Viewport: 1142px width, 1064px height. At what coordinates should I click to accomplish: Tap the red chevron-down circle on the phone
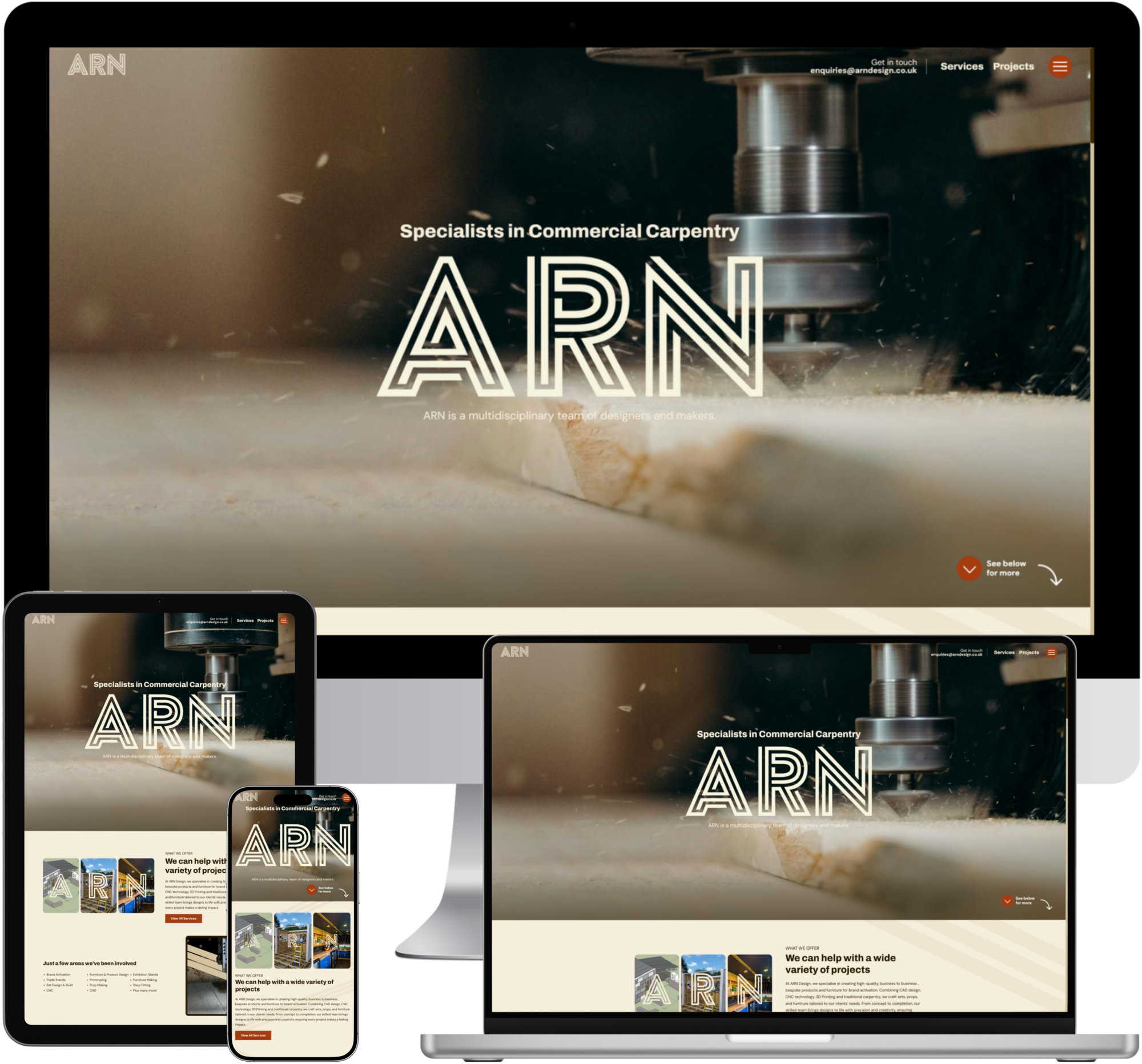311,889
